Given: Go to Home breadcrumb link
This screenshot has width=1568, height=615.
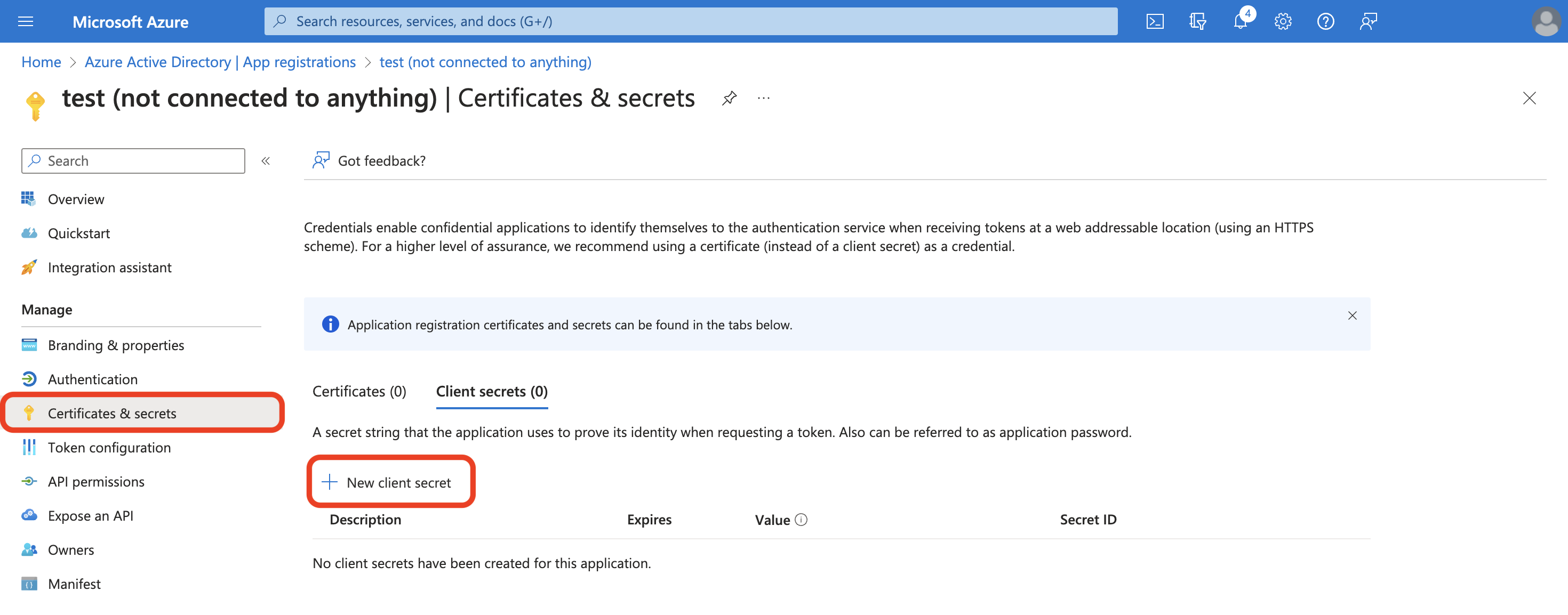Looking at the screenshot, I should 41,62.
